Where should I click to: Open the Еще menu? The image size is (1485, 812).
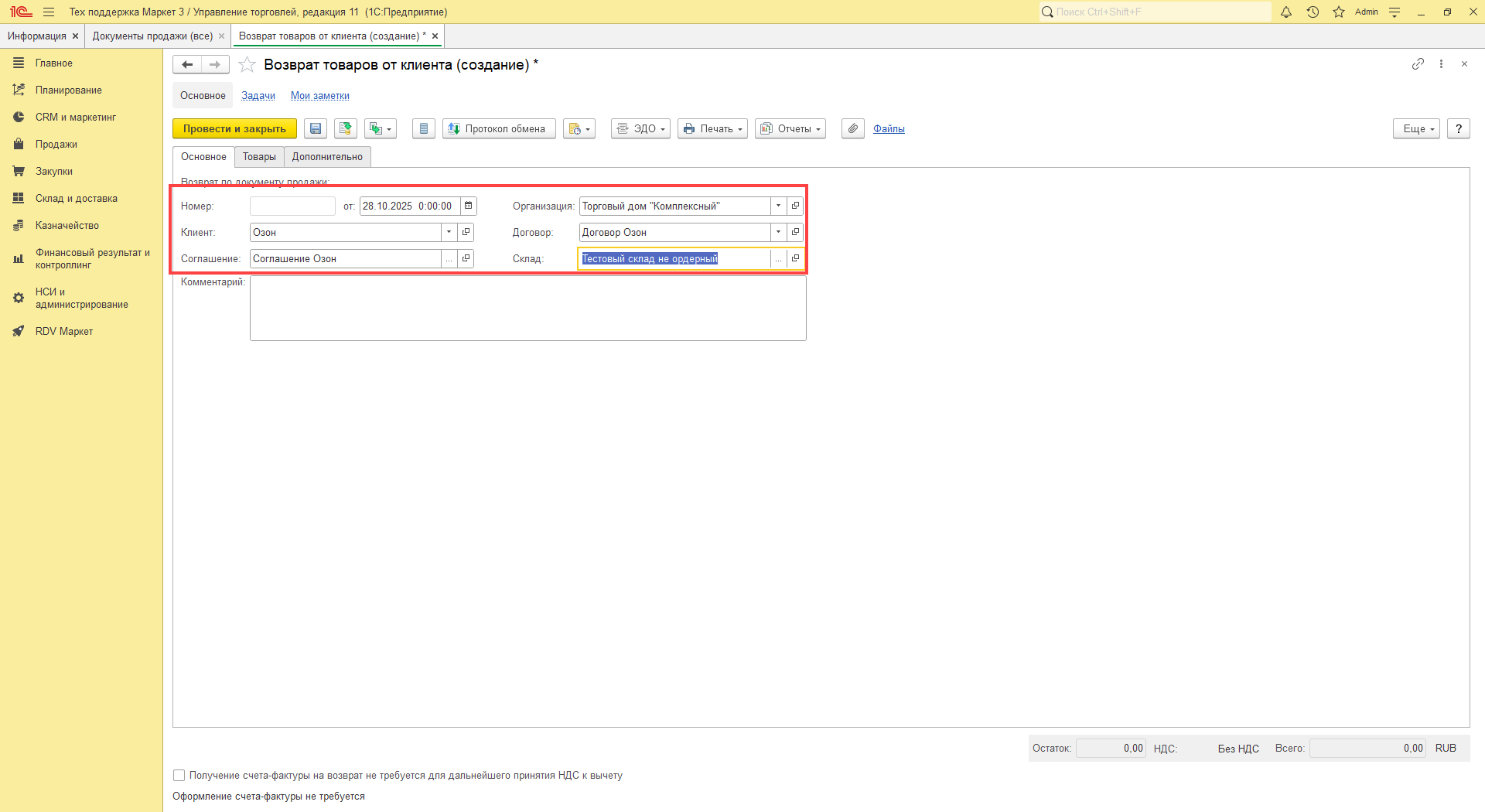click(x=1416, y=128)
